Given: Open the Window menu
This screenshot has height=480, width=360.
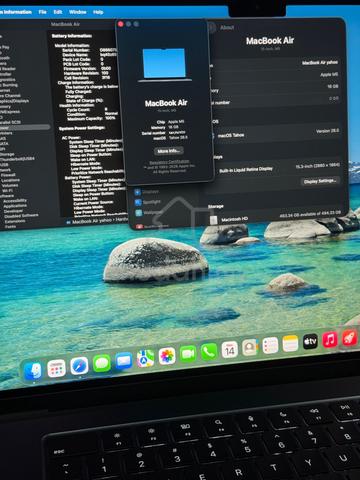Looking at the screenshot, I should click(x=78, y=12).
